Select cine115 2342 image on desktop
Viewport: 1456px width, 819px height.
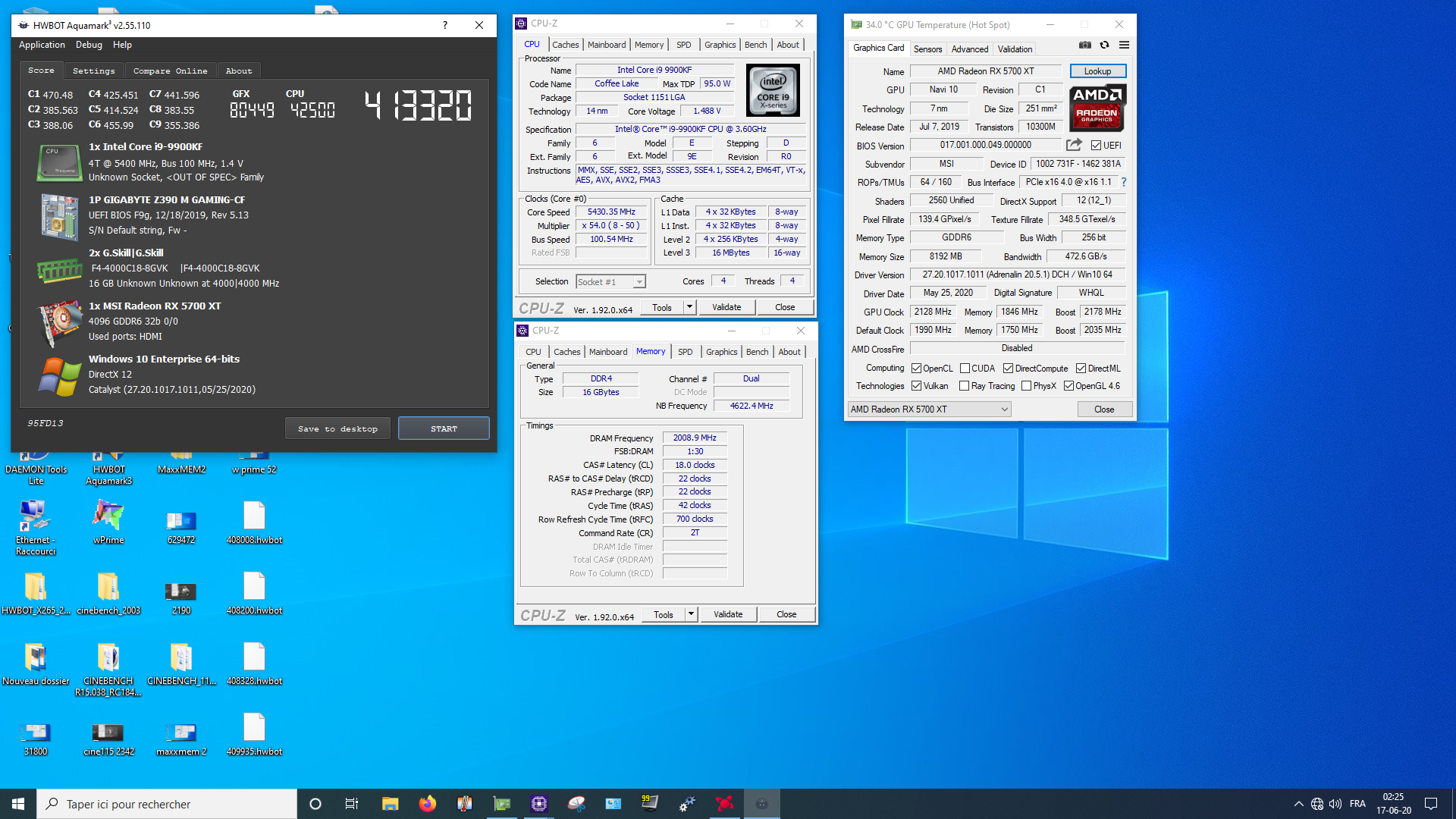tap(108, 739)
